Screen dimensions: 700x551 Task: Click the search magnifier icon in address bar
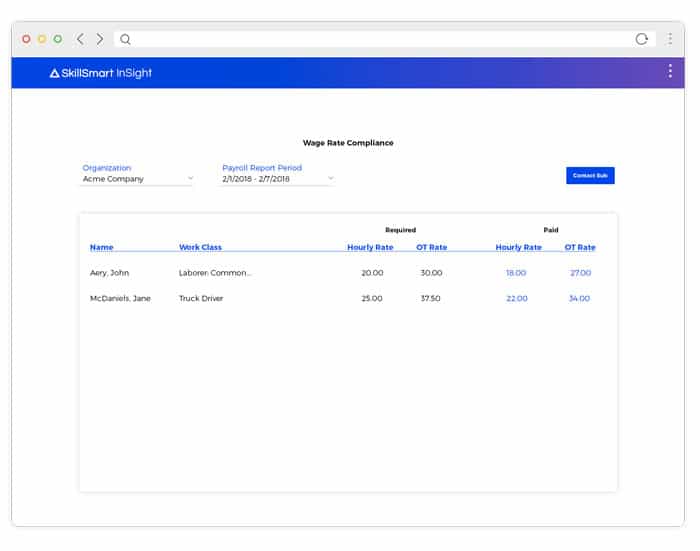[x=125, y=39]
